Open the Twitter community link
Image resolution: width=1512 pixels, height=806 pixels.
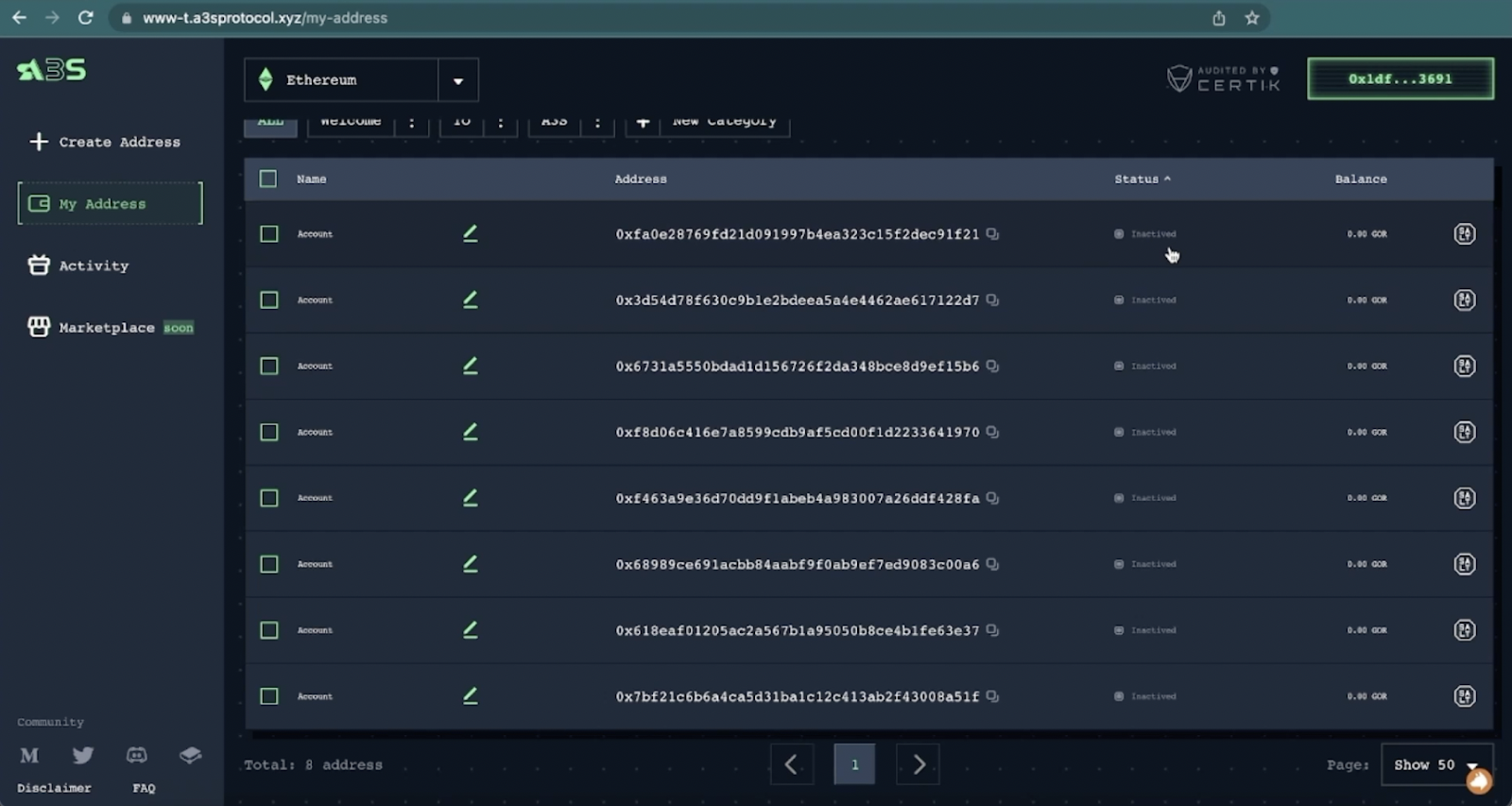(x=83, y=755)
